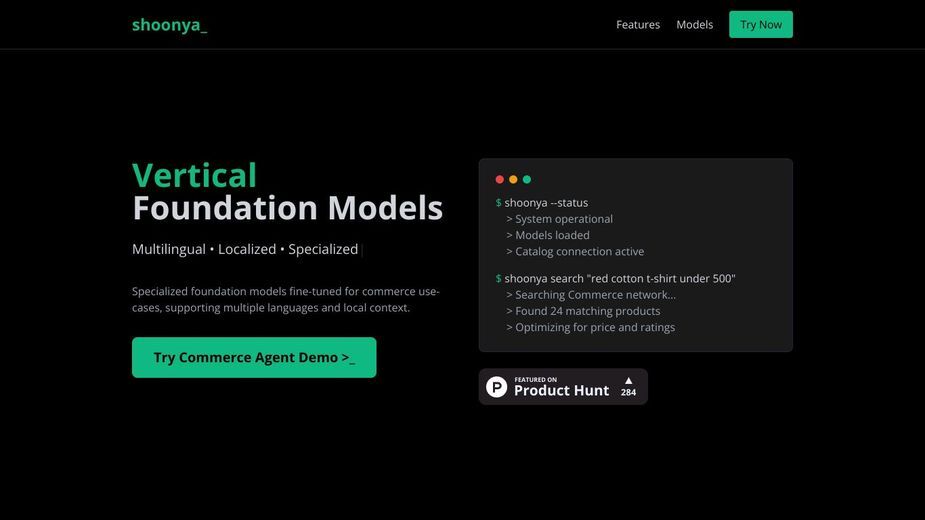Launch the Try Commerce Agent Demo button
The image size is (925, 520).
(x=254, y=357)
